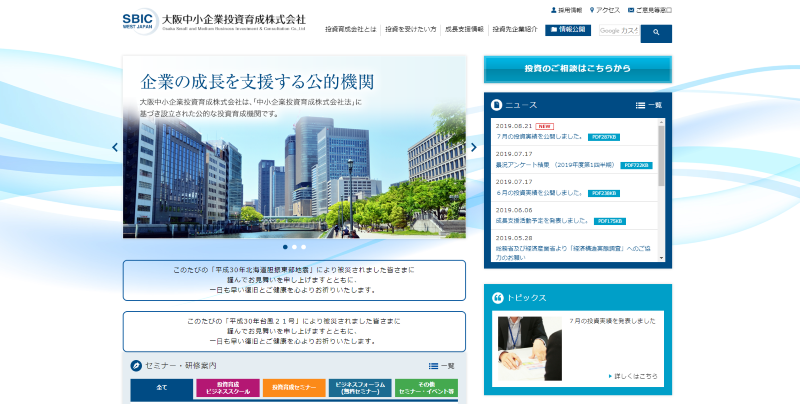Click 詳しくはこちら in topics
The width and height of the screenshot is (800, 404).
tap(633, 376)
